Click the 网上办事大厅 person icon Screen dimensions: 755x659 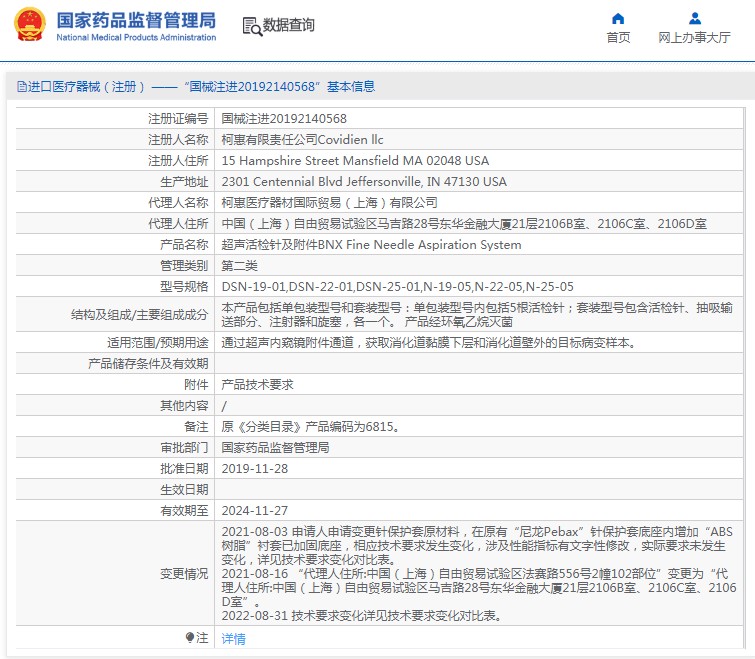[694, 18]
